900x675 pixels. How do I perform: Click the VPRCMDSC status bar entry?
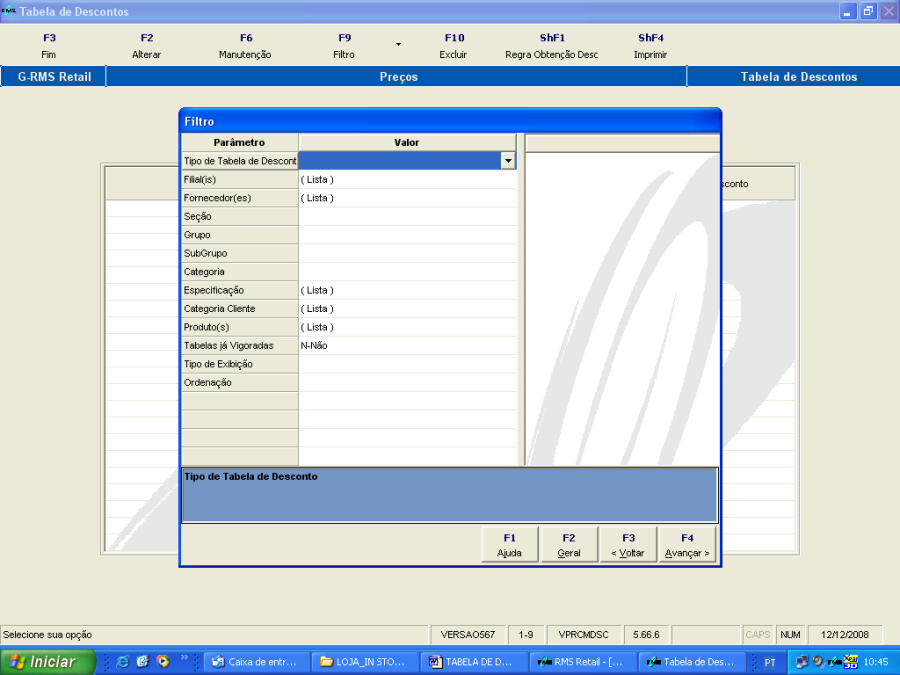point(583,635)
